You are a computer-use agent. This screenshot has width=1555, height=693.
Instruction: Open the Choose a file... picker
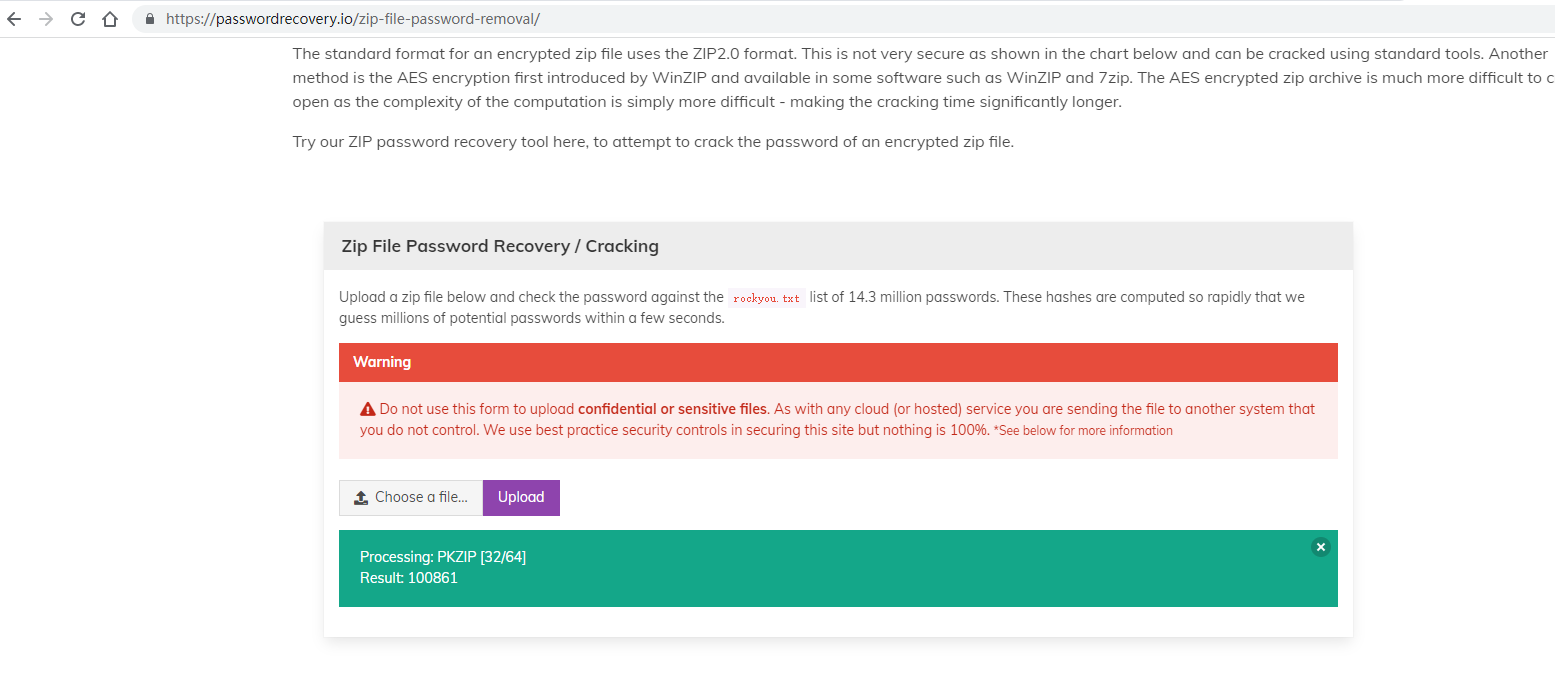tap(411, 498)
